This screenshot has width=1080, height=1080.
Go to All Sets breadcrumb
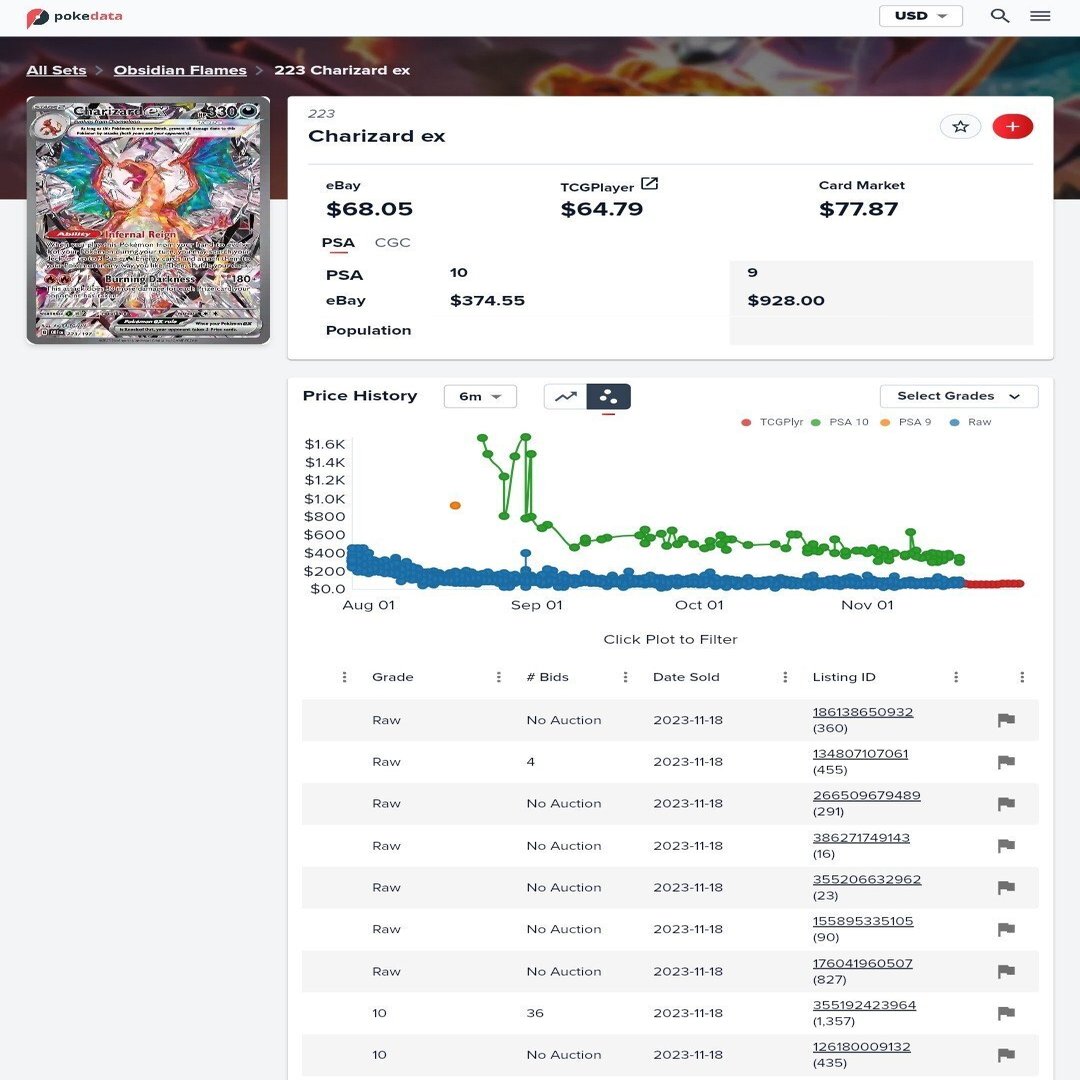pos(56,70)
